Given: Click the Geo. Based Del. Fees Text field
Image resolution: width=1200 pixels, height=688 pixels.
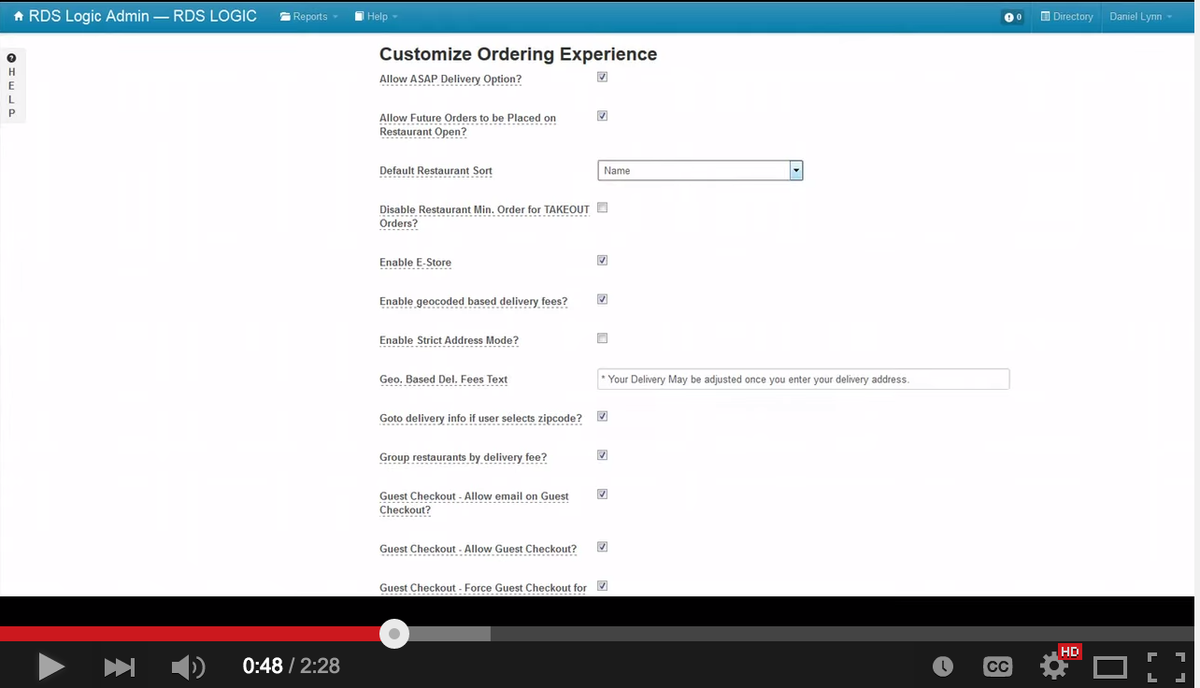Looking at the screenshot, I should point(803,379).
